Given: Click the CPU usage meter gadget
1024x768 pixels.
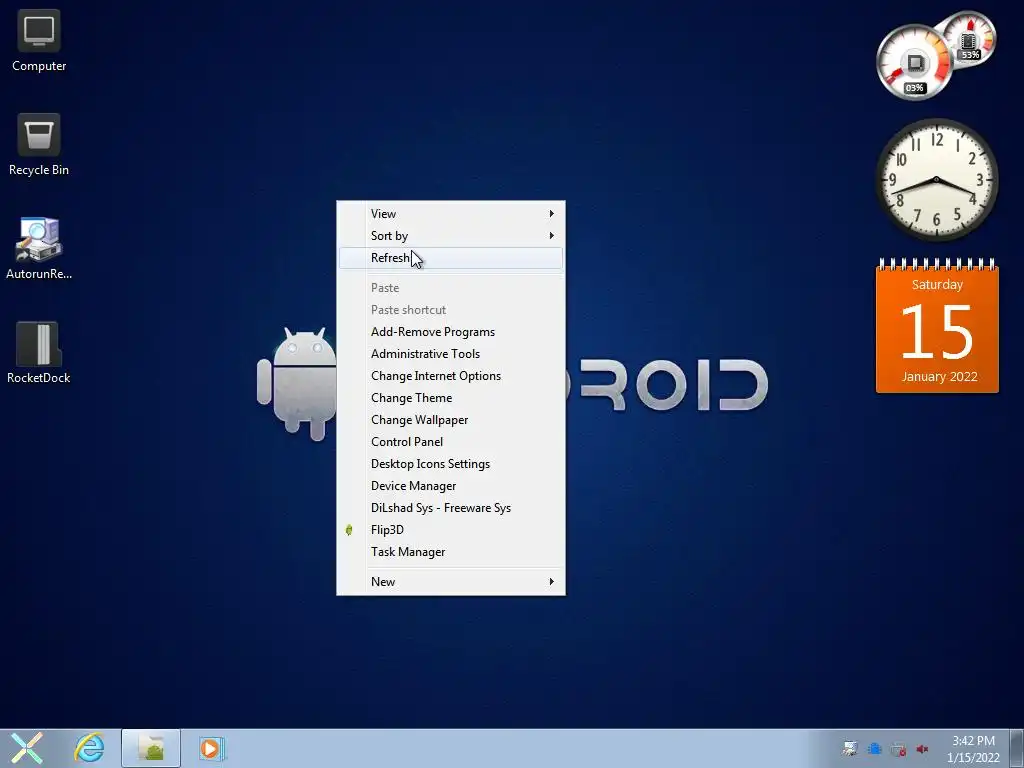Looking at the screenshot, I should click(x=913, y=64).
